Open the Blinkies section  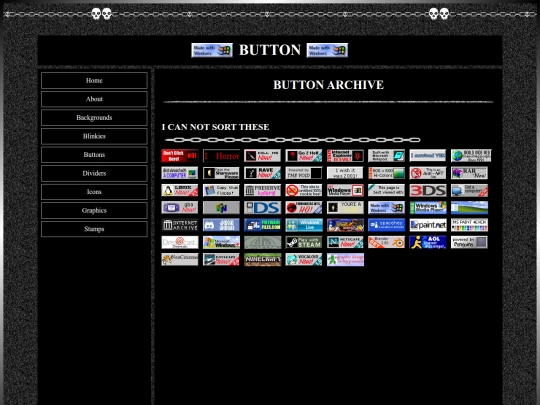(x=94, y=136)
